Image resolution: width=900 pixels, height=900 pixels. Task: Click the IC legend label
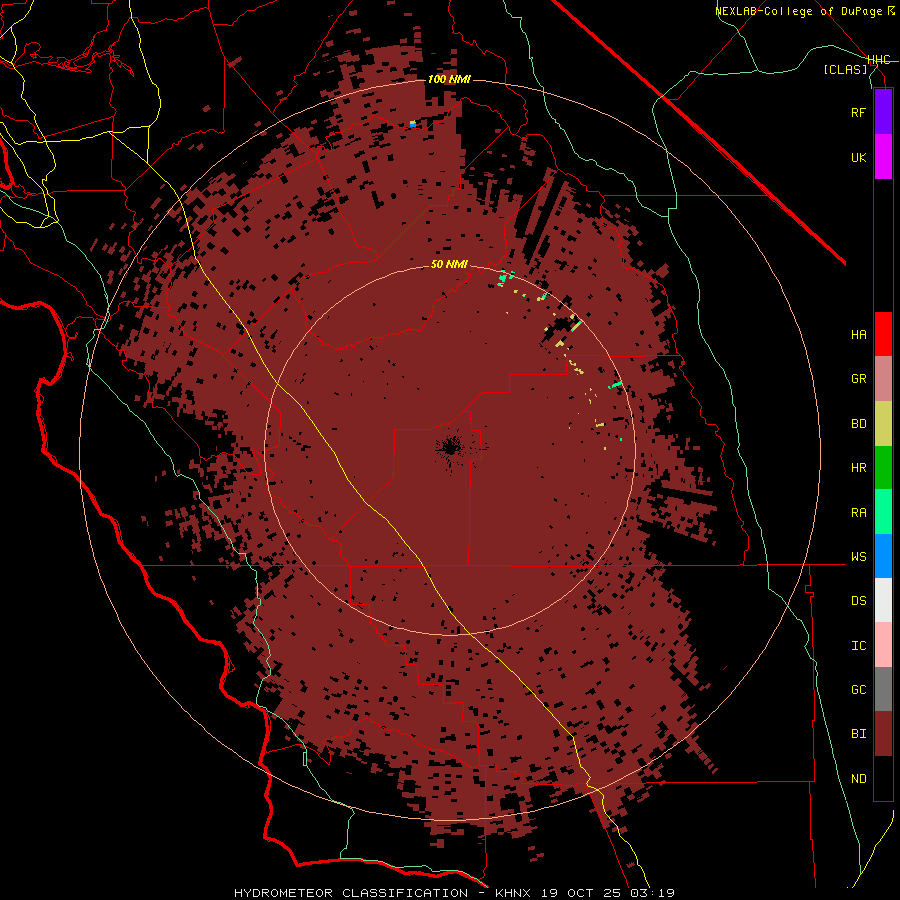(x=858, y=646)
